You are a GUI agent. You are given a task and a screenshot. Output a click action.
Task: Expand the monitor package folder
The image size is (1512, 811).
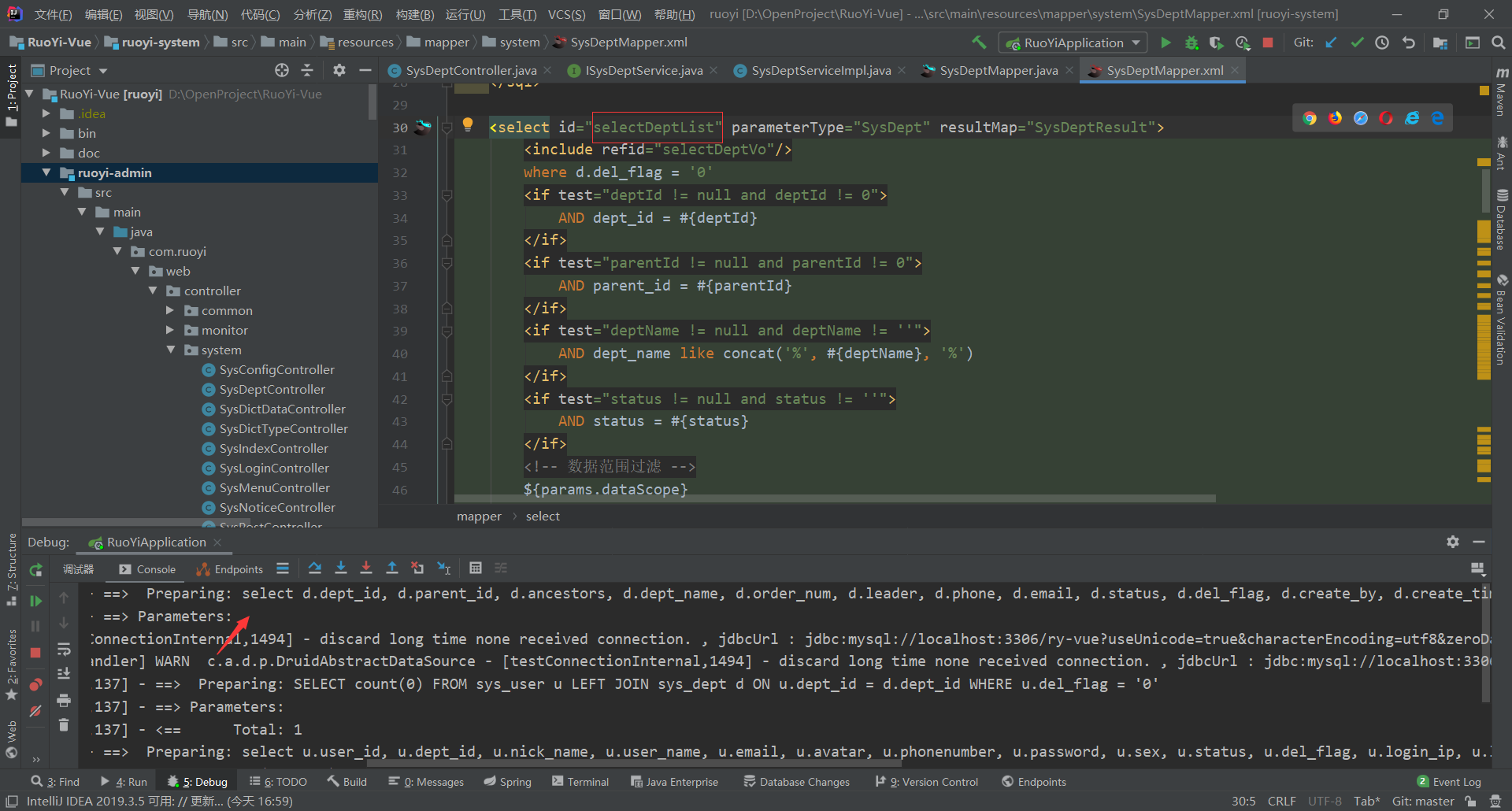[170, 331]
